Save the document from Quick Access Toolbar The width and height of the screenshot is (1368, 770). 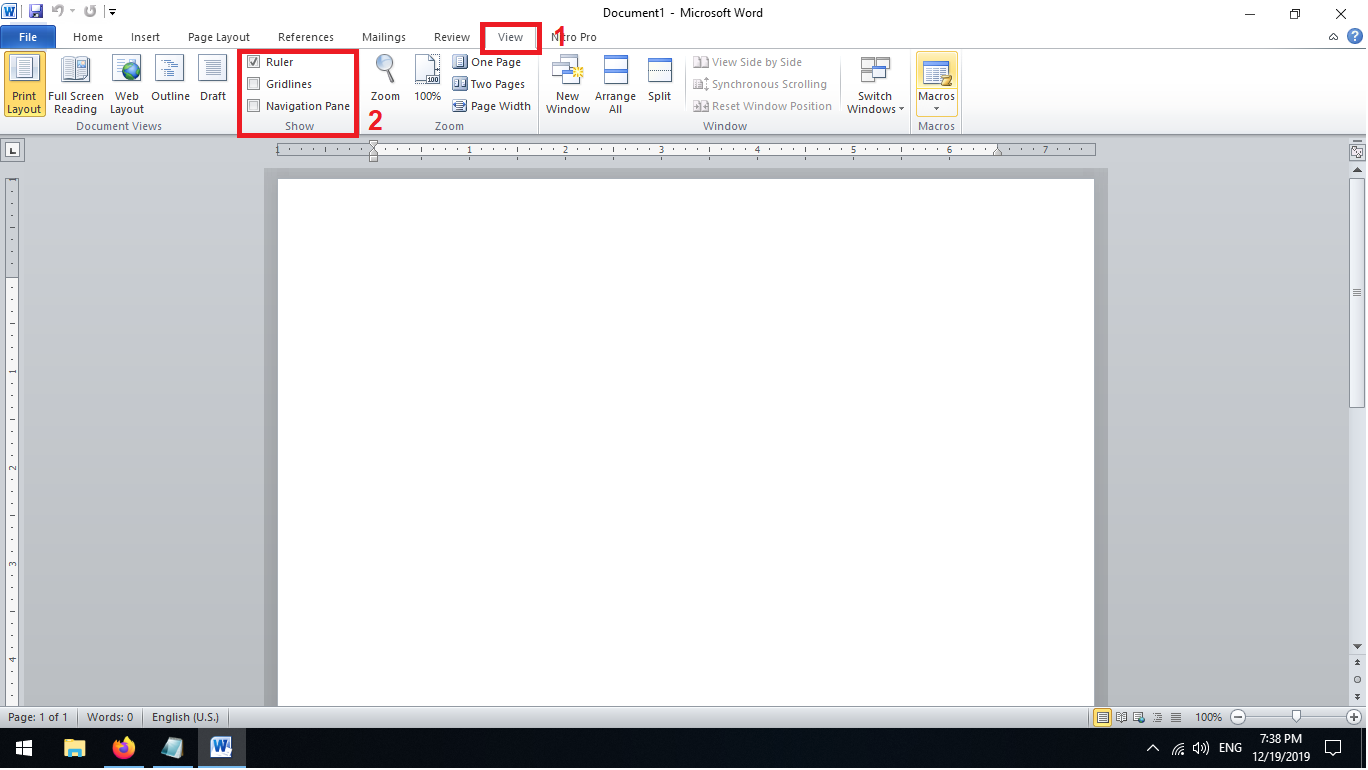click(36, 12)
